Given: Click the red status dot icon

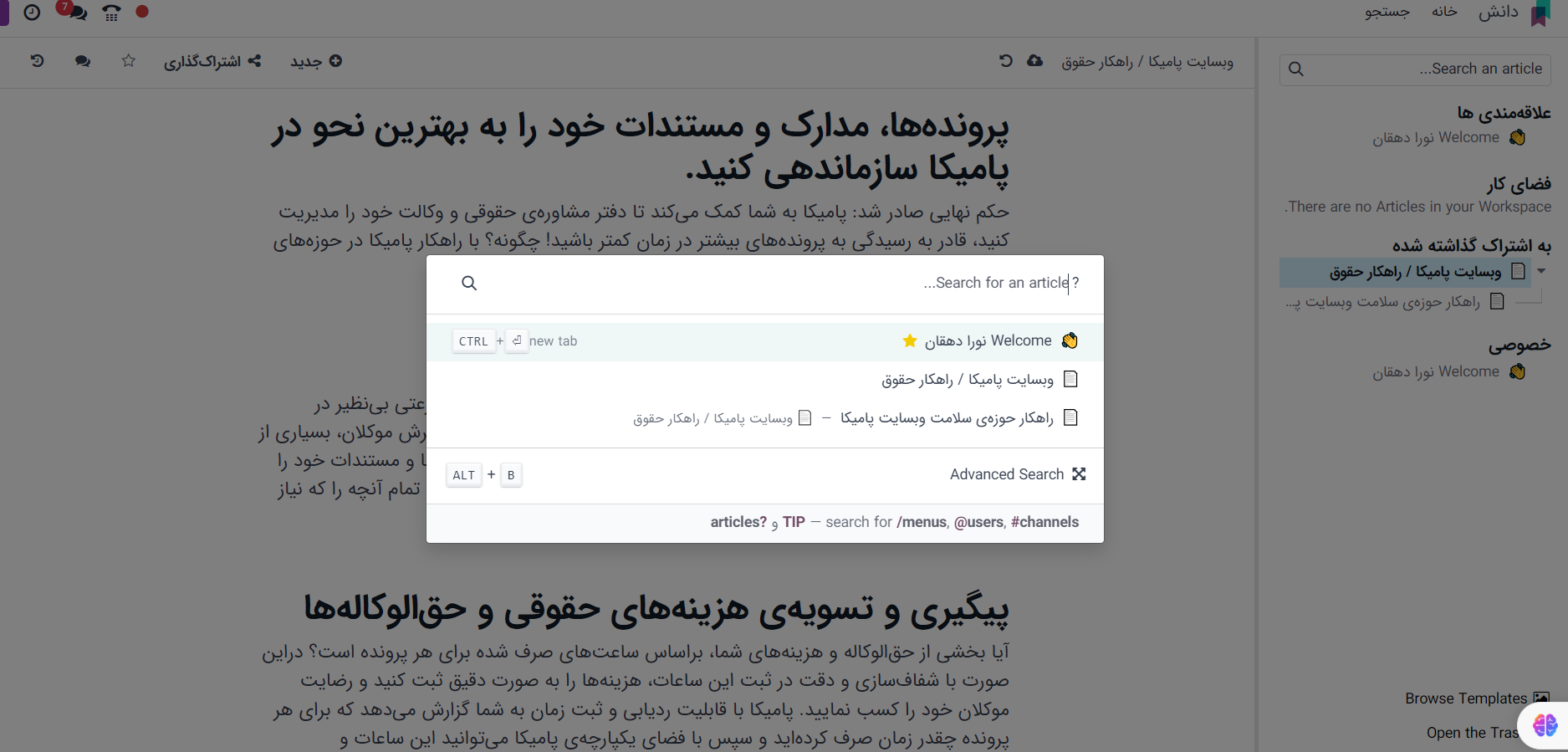Looking at the screenshot, I should 142,12.
